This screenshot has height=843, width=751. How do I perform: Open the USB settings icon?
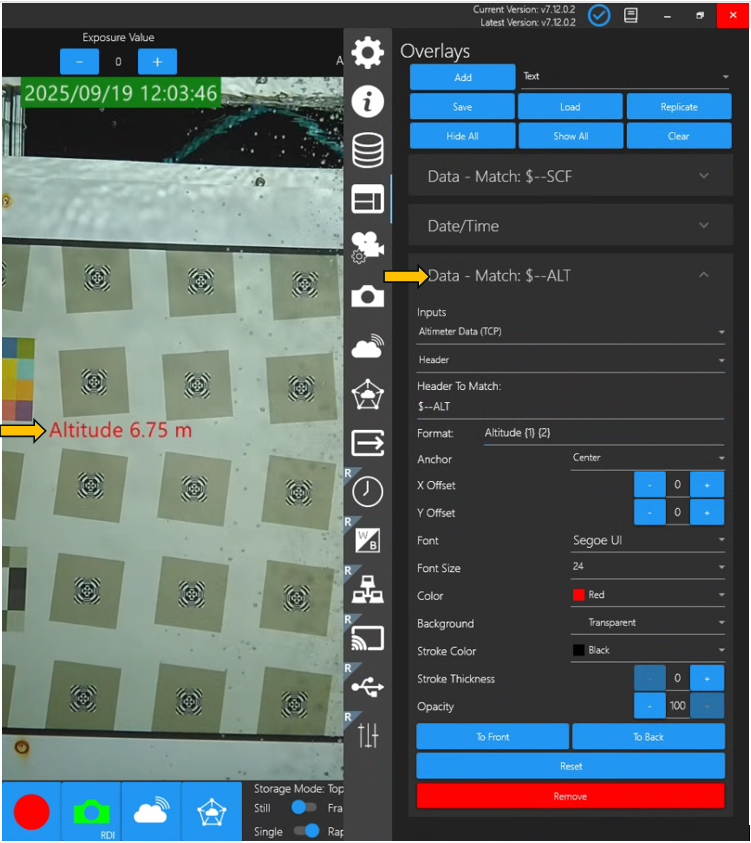pyautogui.click(x=368, y=687)
